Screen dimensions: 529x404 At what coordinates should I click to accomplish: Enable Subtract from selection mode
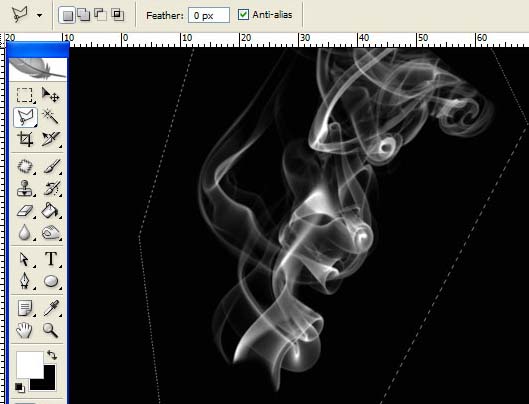(100, 15)
